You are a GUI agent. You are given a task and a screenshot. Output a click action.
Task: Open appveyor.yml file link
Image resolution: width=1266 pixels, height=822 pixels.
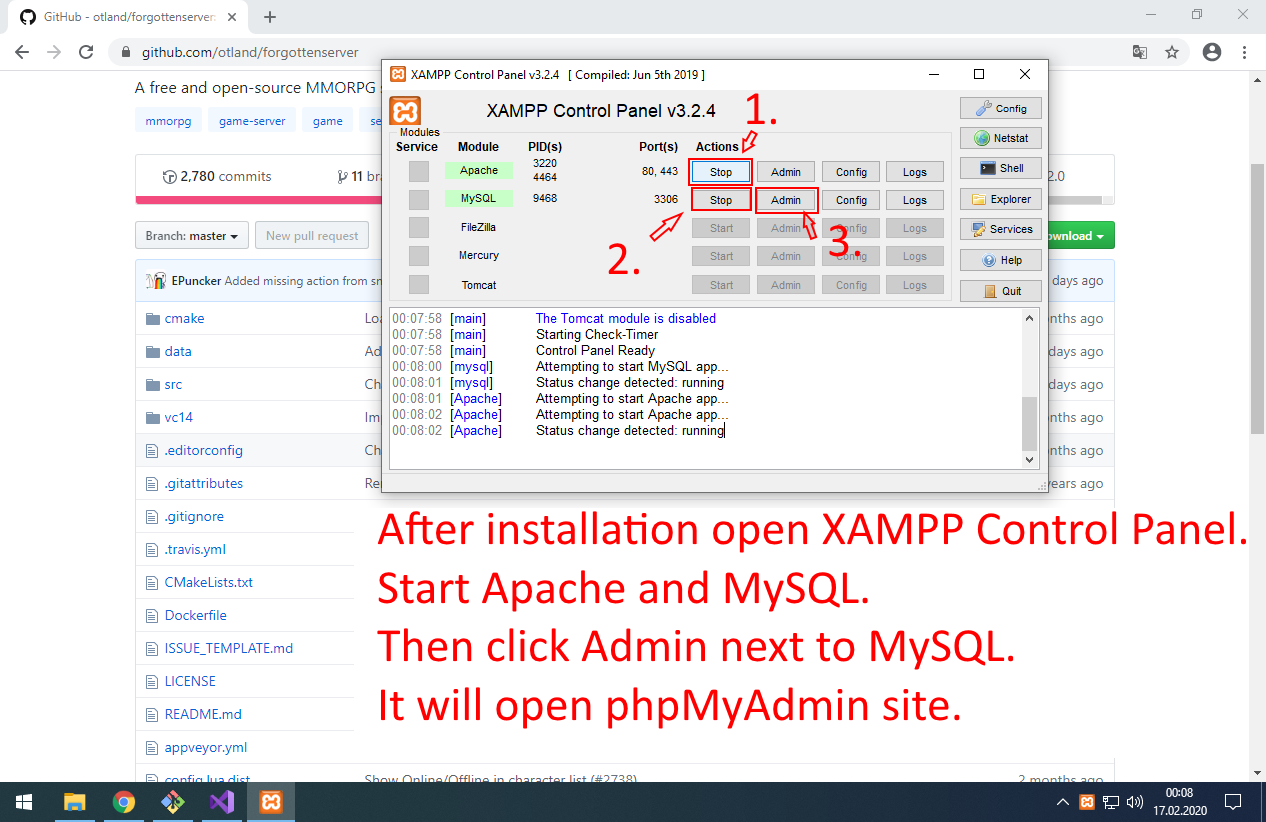click(x=205, y=747)
